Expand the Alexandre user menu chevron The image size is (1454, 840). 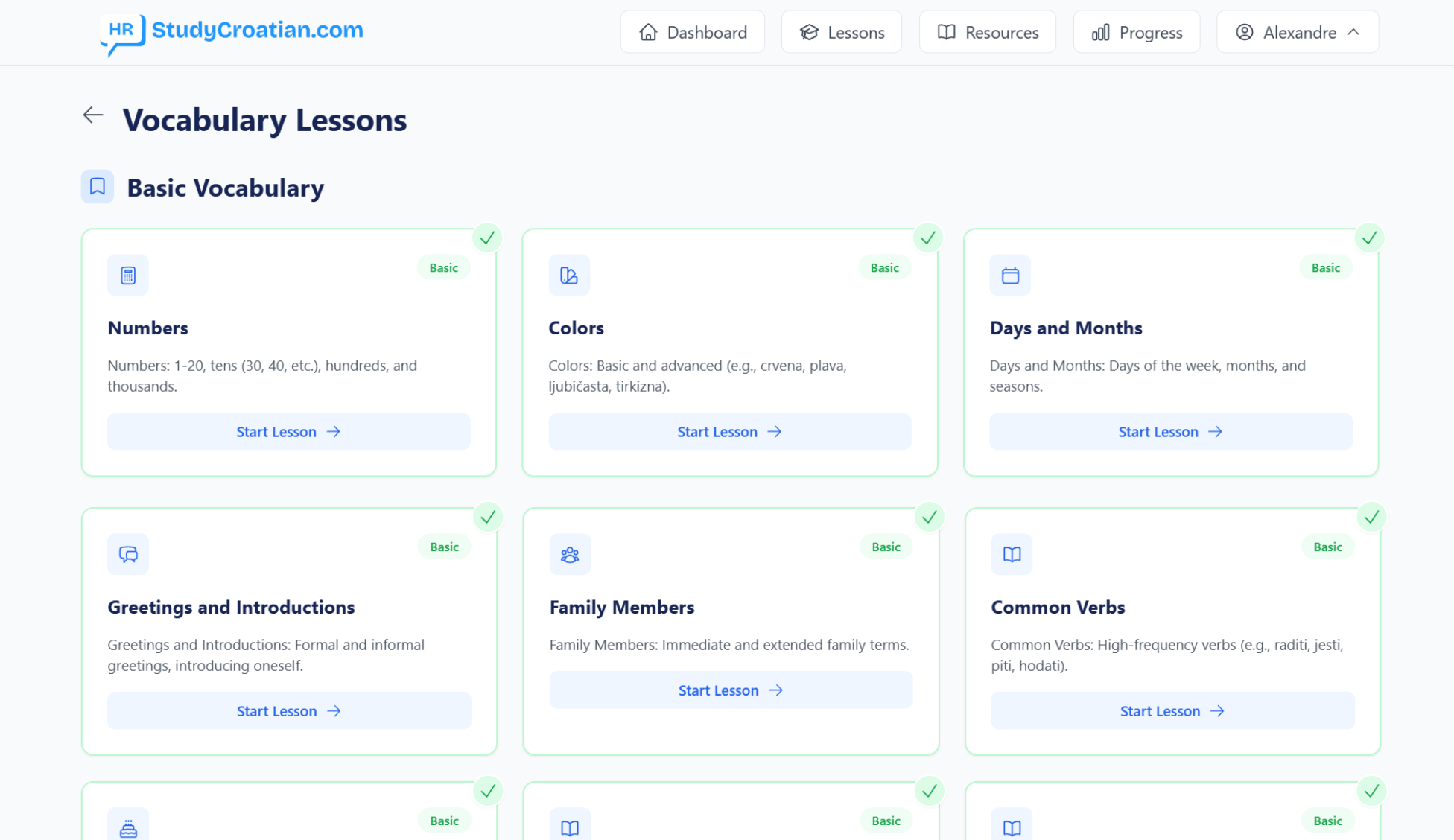1353,33
